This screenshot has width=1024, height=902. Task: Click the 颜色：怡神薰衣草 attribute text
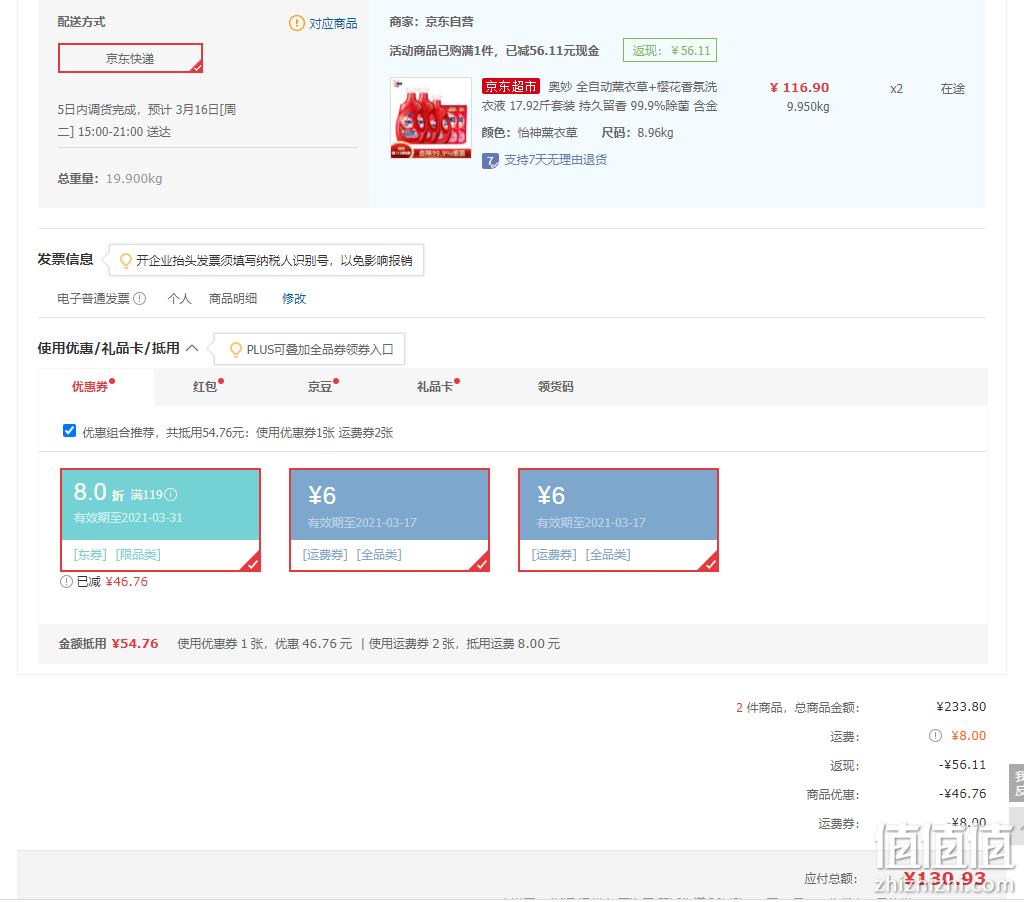[530, 133]
